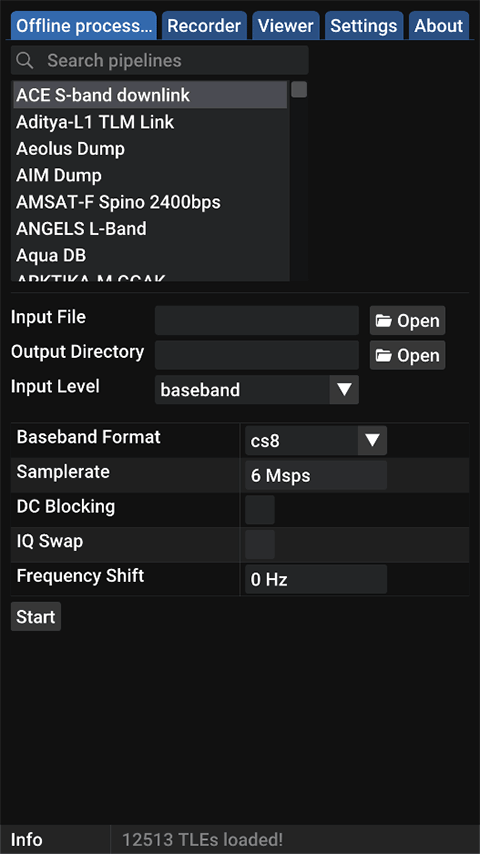Toggle the IQ Swap checkbox
Image resolution: width=480 pixels, height=854 pixels.
pyautogui.click(x=260, y=545)
